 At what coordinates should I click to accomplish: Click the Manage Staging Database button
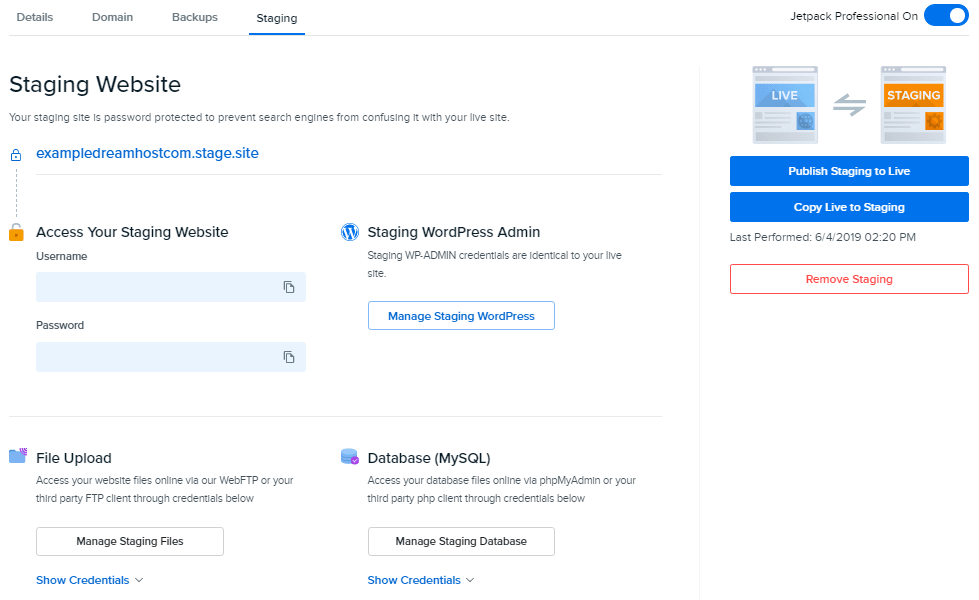point(461,541)
